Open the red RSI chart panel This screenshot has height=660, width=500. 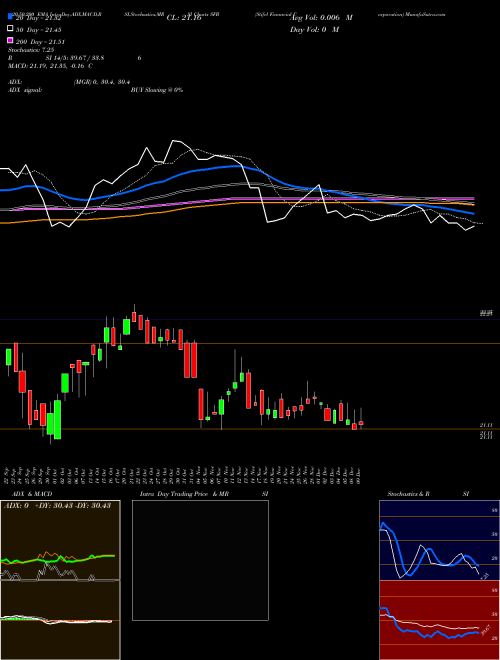tap(439, 620)
